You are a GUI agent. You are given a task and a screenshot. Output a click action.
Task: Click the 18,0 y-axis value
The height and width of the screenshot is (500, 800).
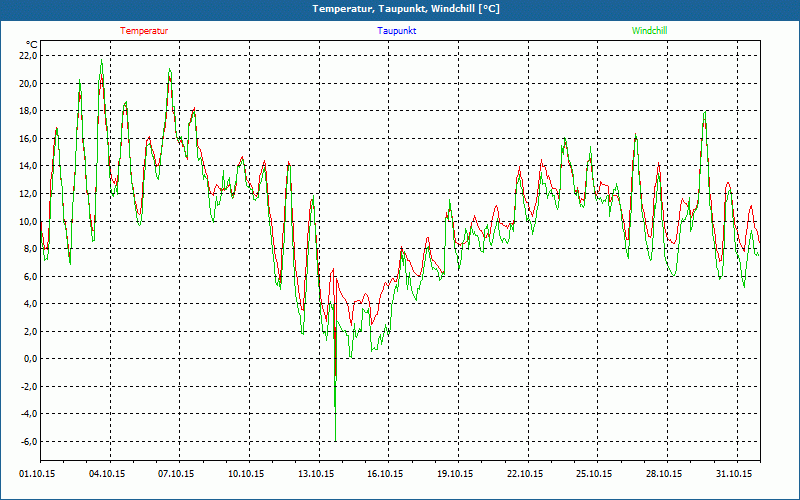[x=29, y=111]
